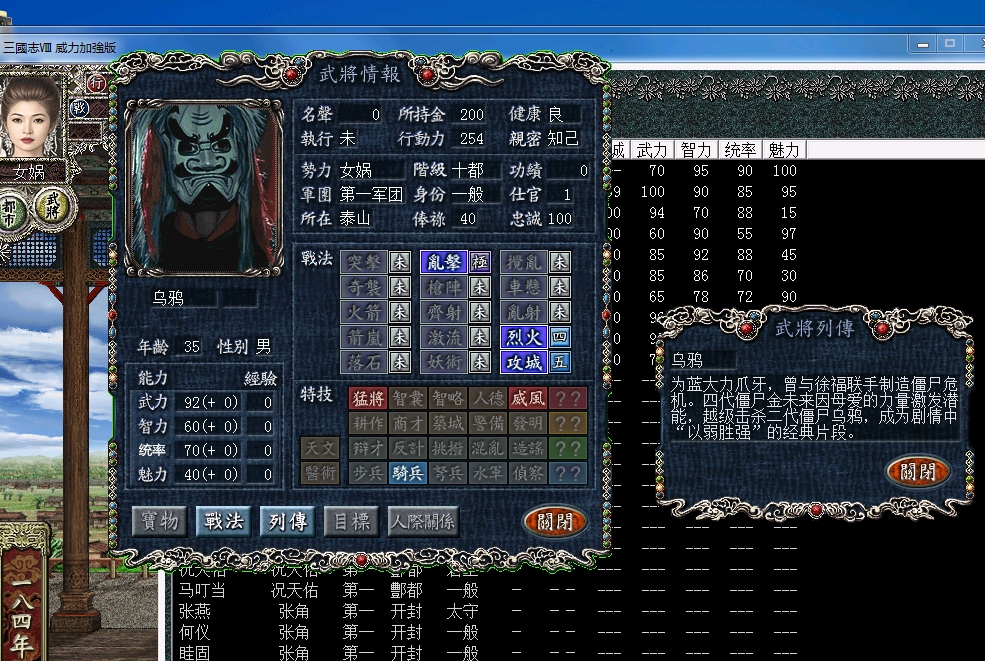
Task: Click the 醫術 special skill tile
Action: coord(320,473)
